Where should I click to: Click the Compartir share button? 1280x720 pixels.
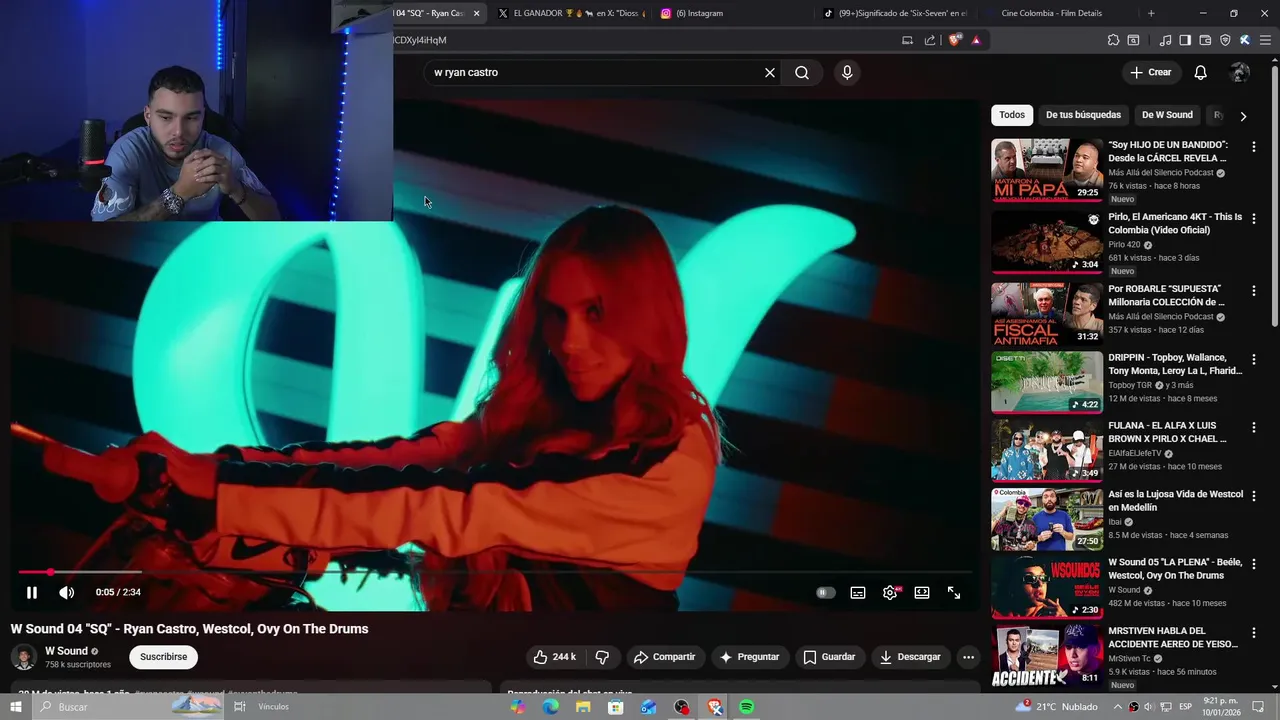tap(665, 657)
